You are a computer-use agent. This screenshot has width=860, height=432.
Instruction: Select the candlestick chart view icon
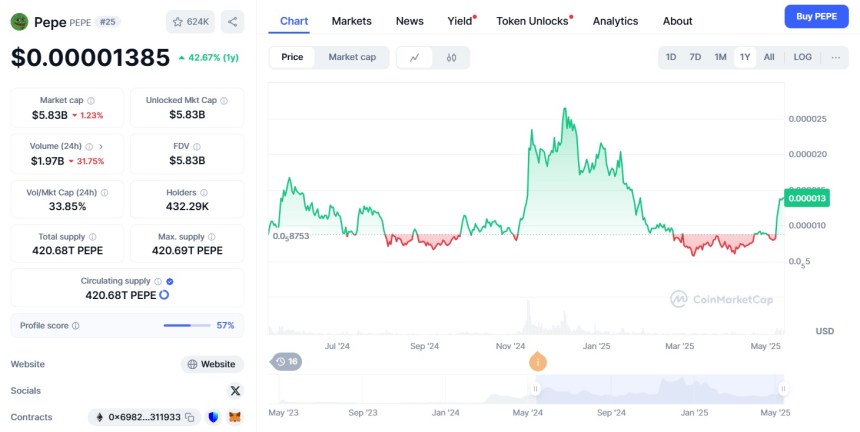click(451, 58)
